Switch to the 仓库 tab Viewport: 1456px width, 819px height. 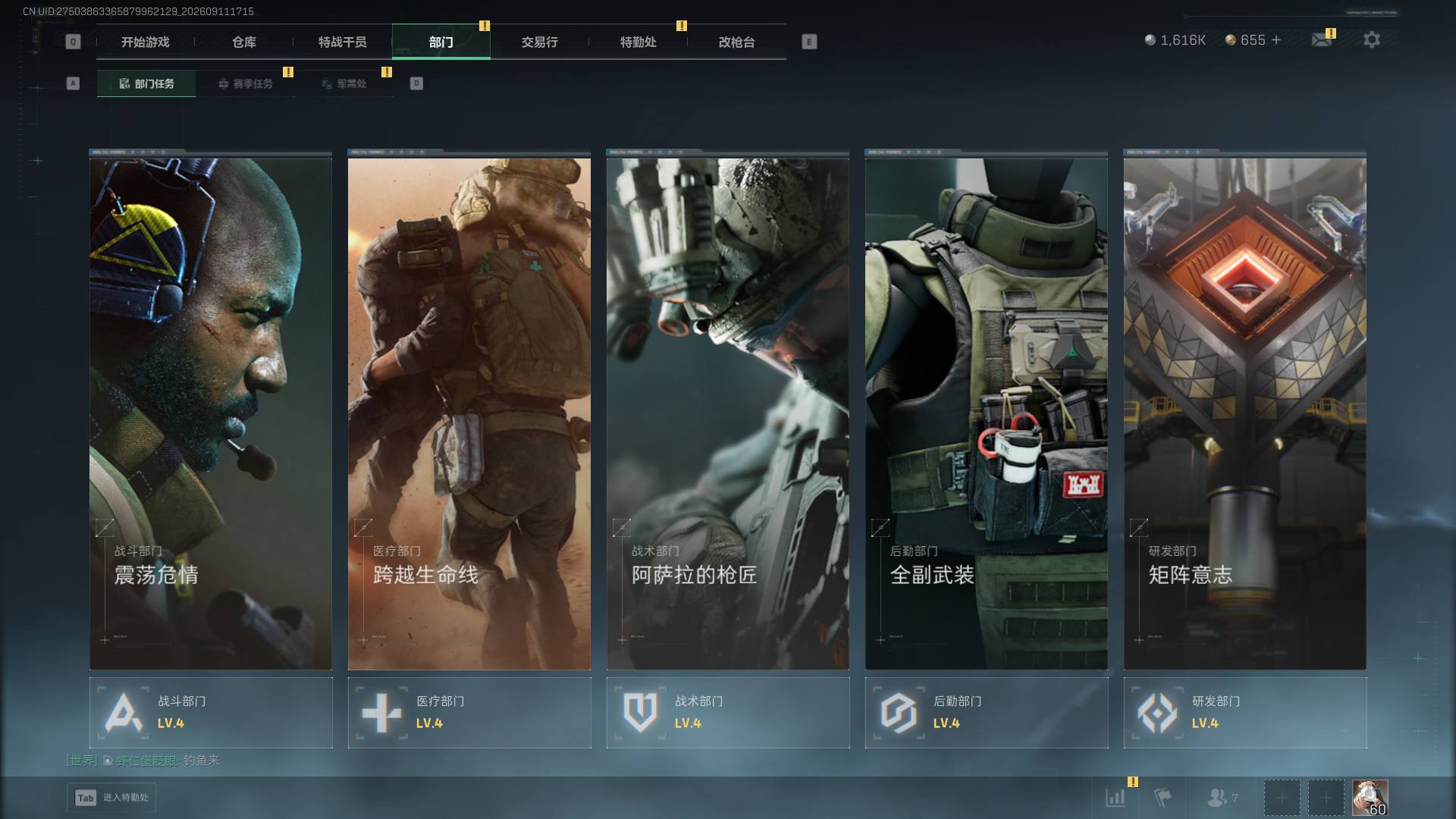point(244,42)
